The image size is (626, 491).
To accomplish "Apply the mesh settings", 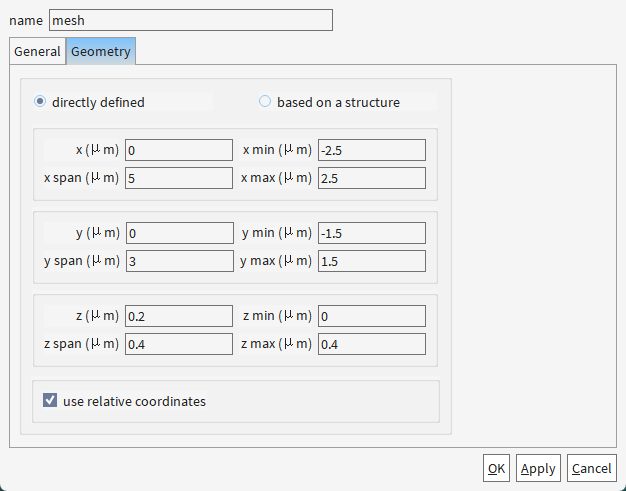I will click(x=538, y=468).
